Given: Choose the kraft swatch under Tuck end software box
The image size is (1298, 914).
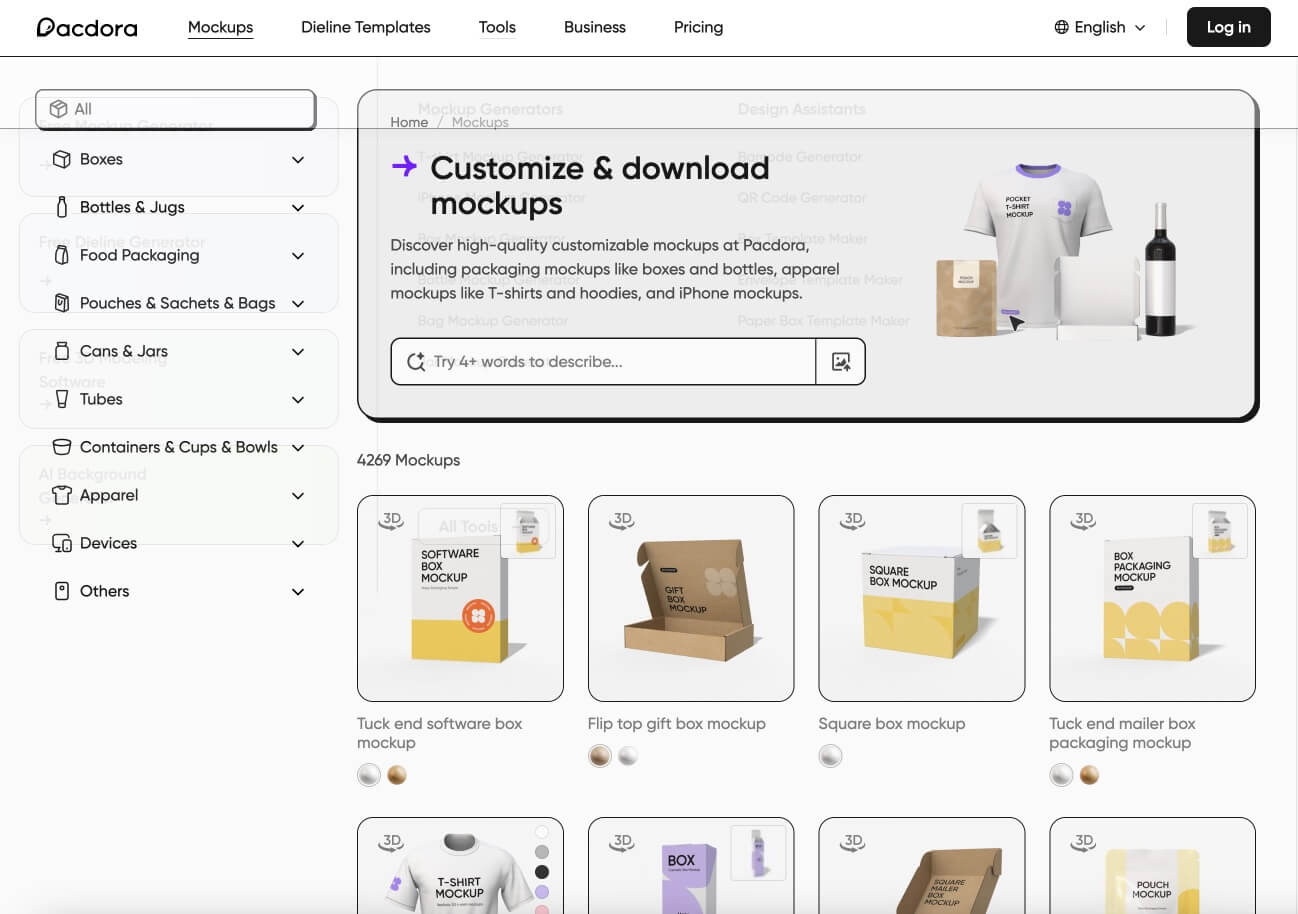Looking at the screenshot, I should pyautogui.click(x=397, y=775).
